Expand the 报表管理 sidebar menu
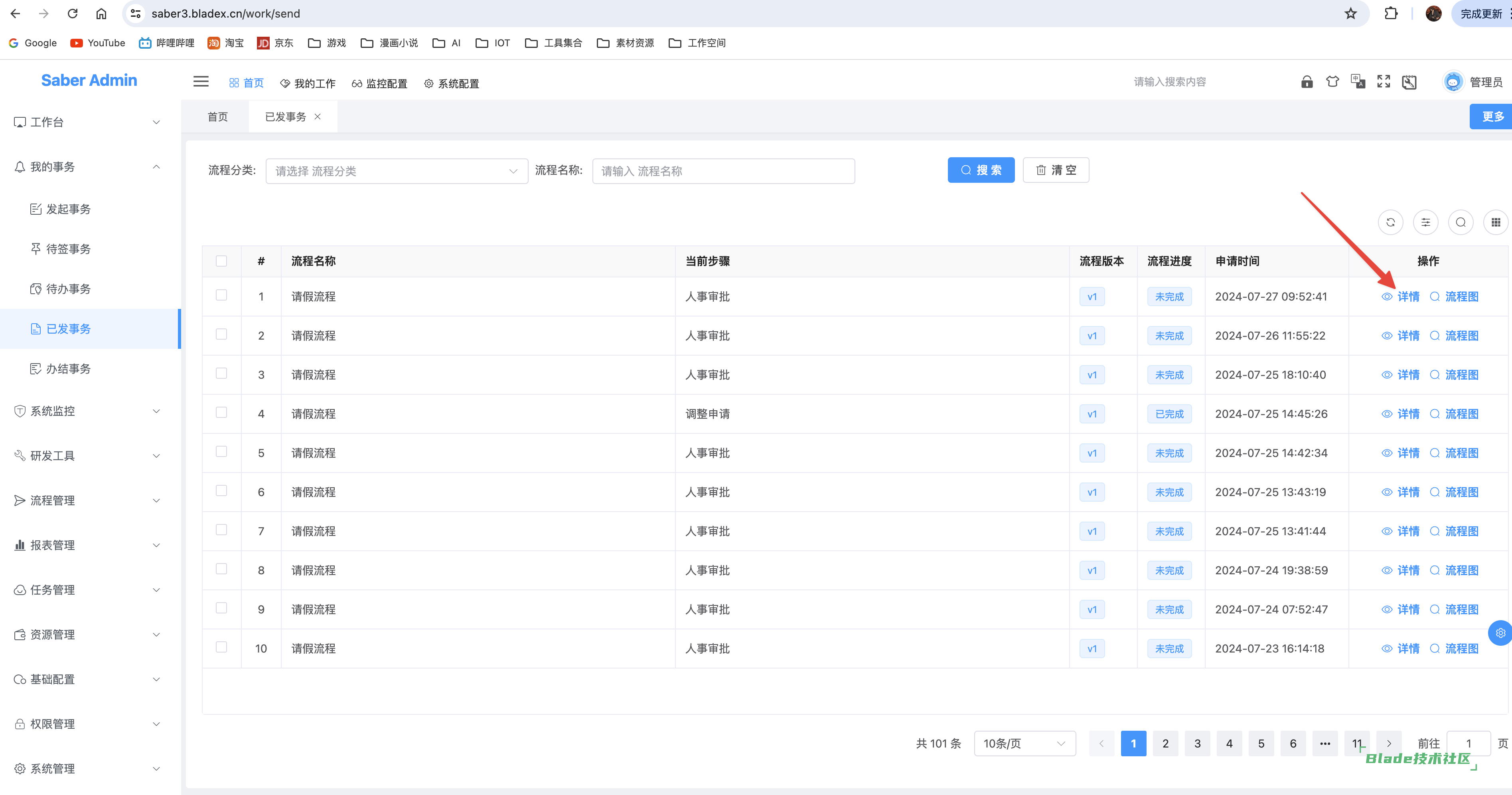 (90, 546)
